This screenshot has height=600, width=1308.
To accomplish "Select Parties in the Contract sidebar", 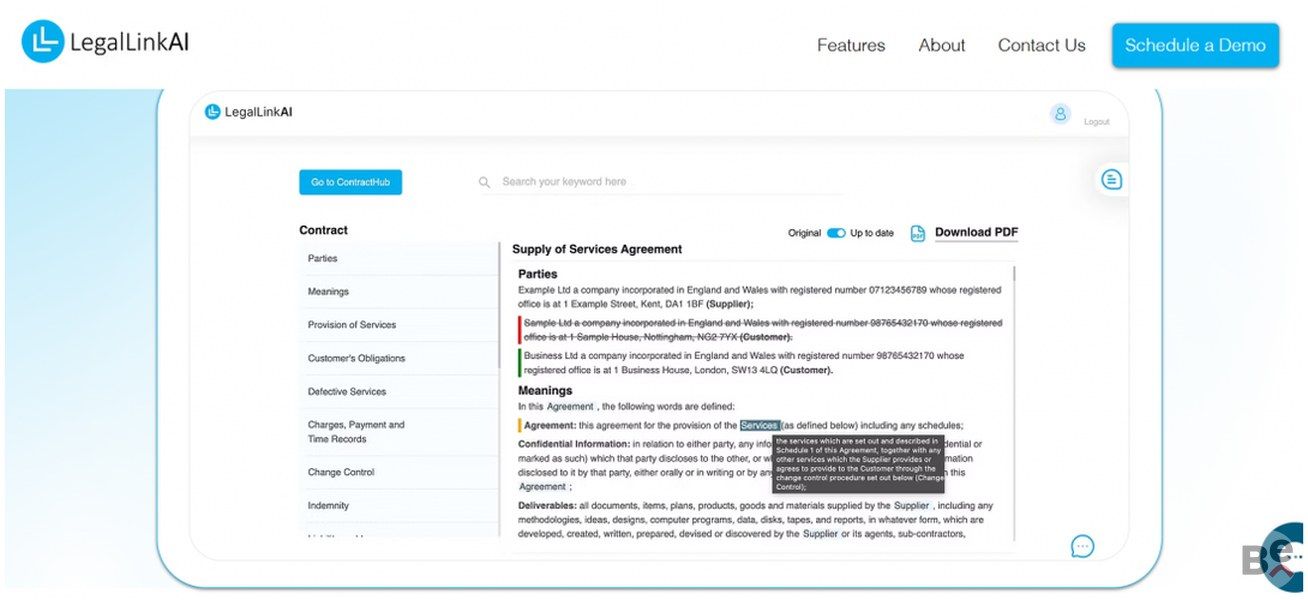I will 399,258.
